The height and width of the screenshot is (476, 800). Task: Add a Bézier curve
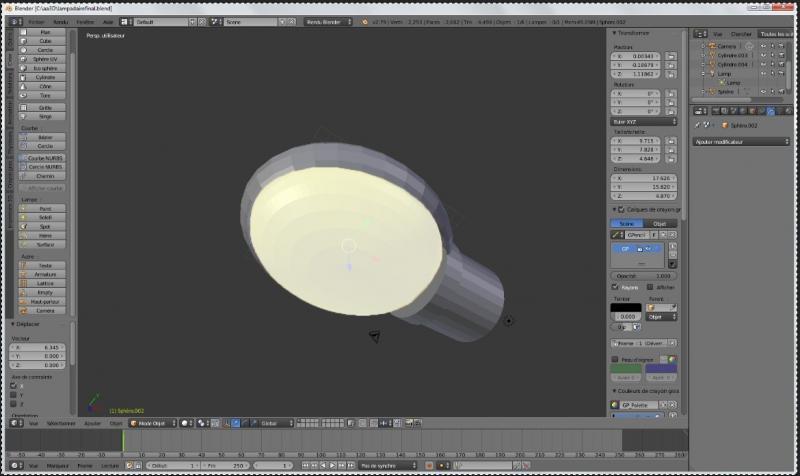(45, 137)
